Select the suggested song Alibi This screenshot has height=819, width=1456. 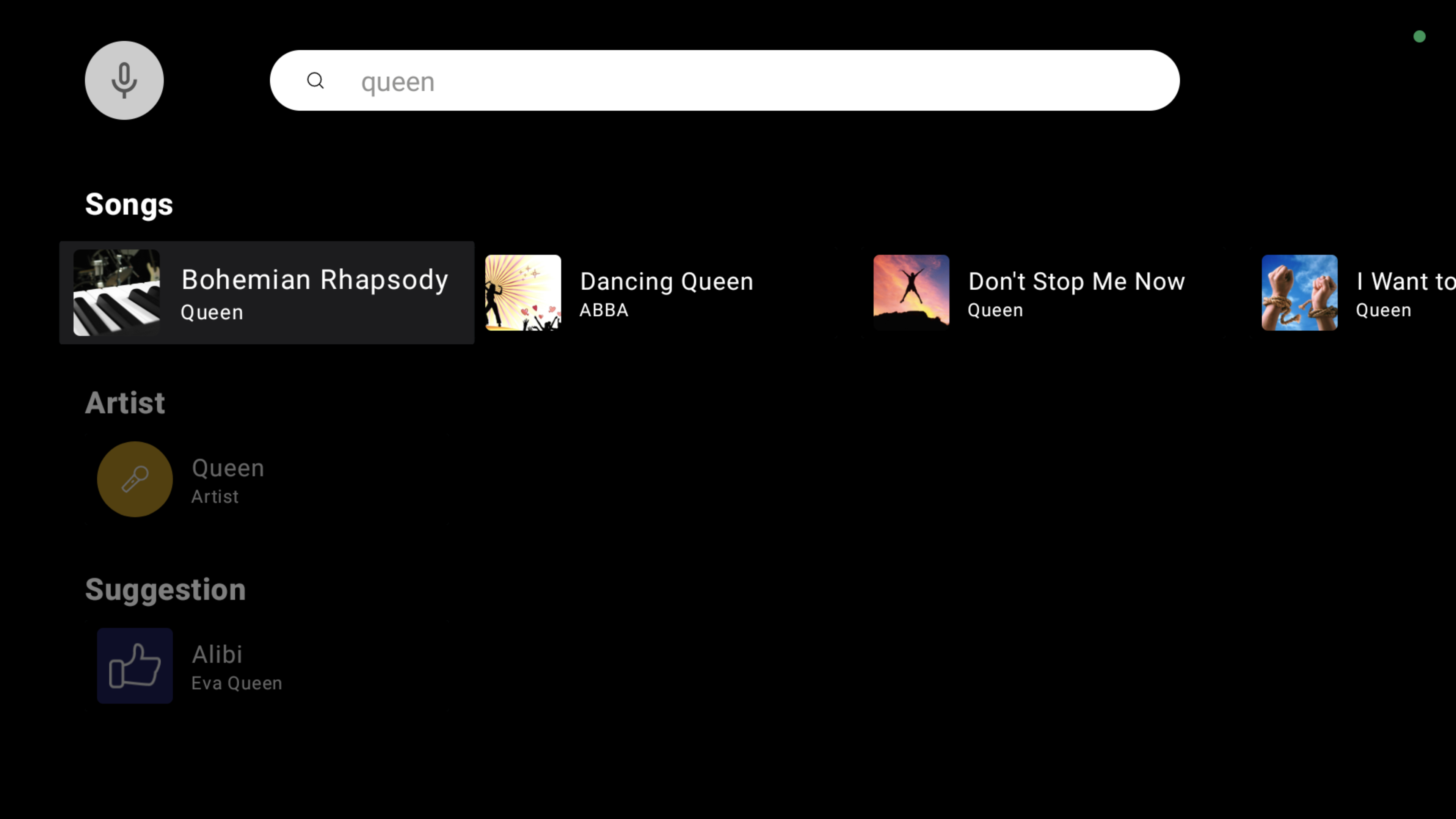(x=217, y=654)
